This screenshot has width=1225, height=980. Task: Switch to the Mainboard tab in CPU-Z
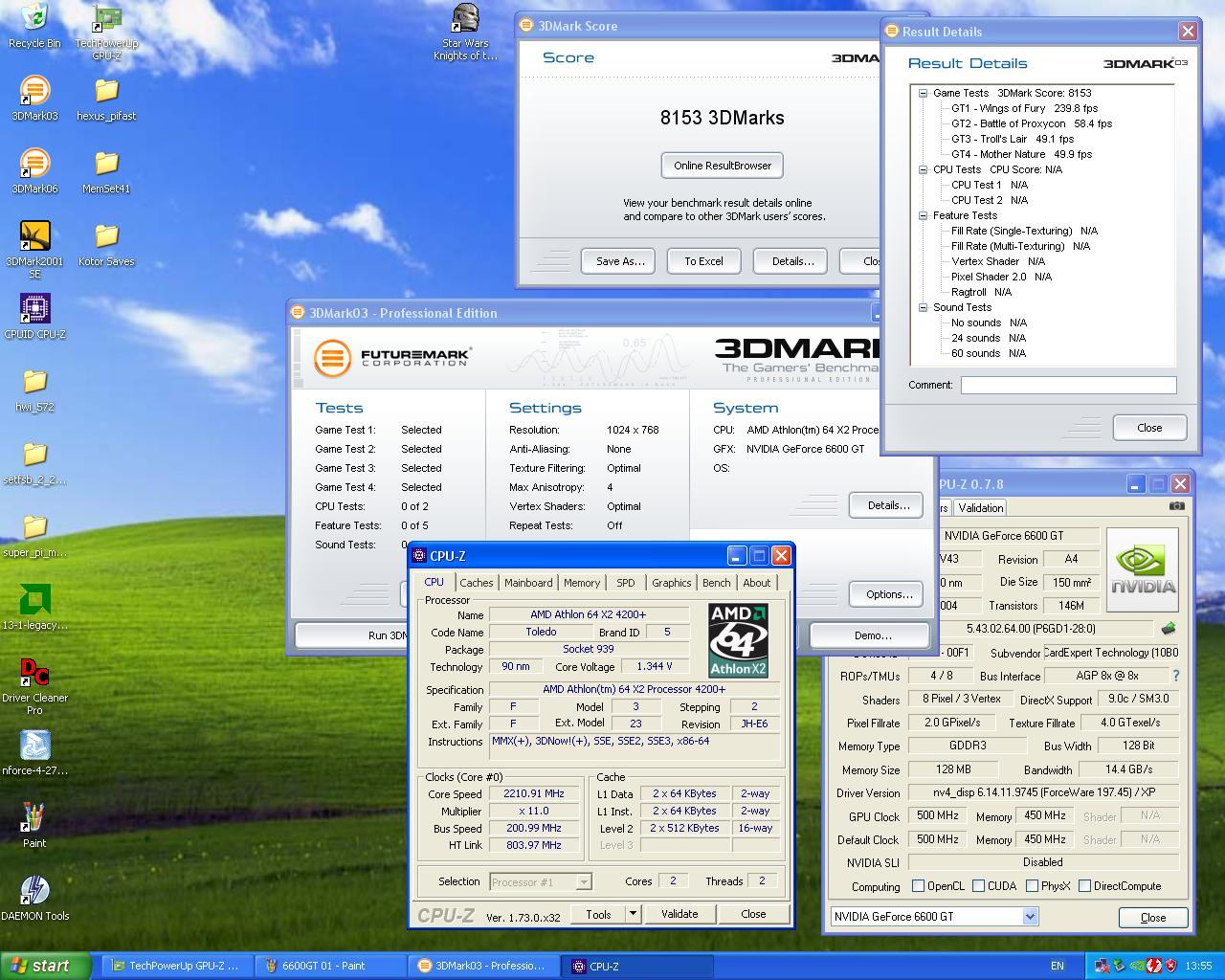coord(528,583)
